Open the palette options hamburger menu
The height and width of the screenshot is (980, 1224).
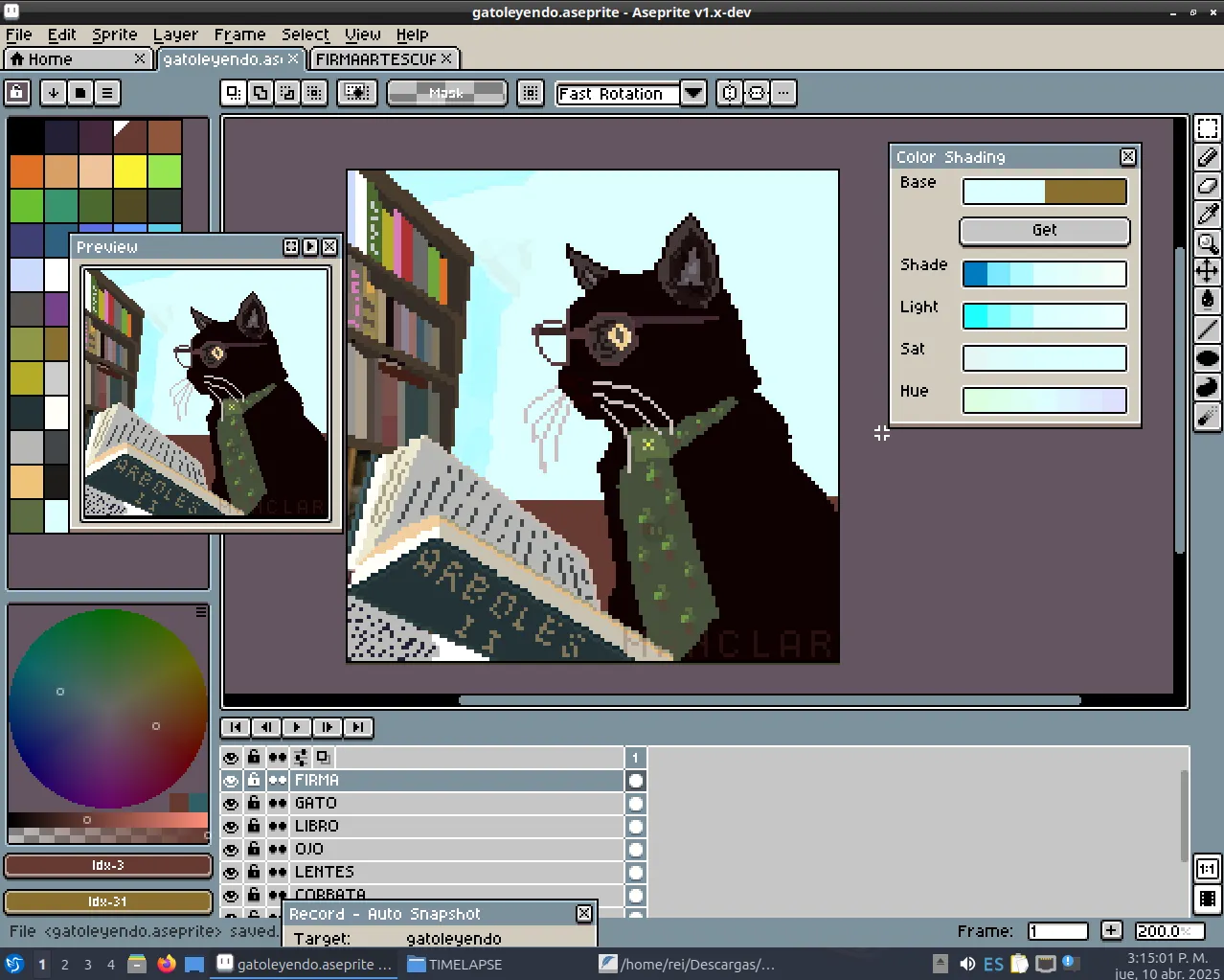tap(107, 93)
